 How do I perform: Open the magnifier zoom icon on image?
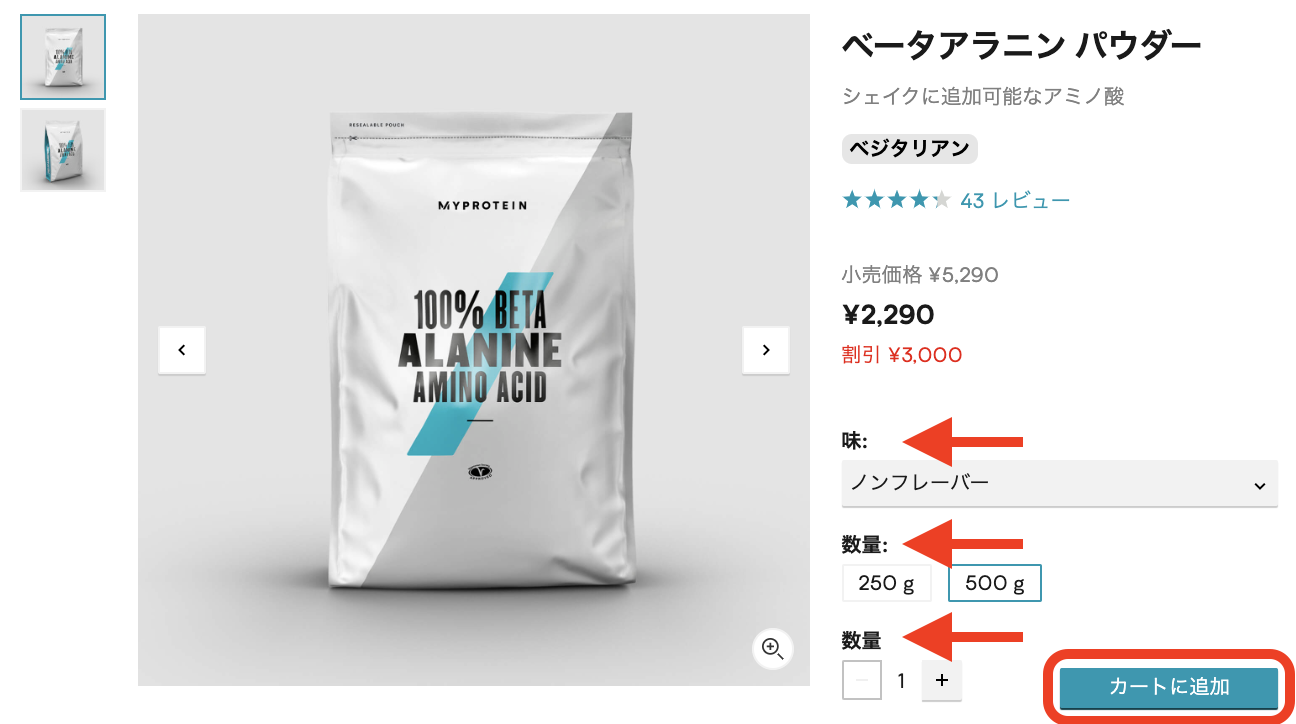(772, 648)
